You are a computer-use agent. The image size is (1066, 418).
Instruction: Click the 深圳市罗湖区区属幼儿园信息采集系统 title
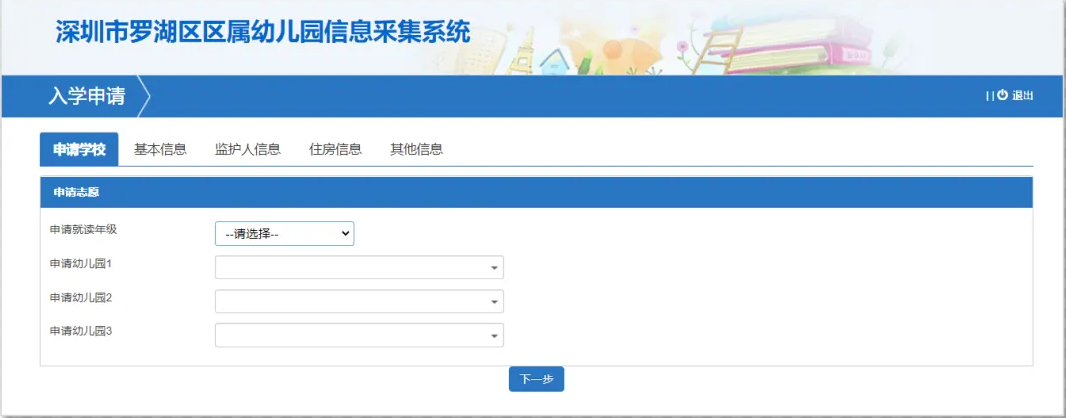tap(263, 32)
